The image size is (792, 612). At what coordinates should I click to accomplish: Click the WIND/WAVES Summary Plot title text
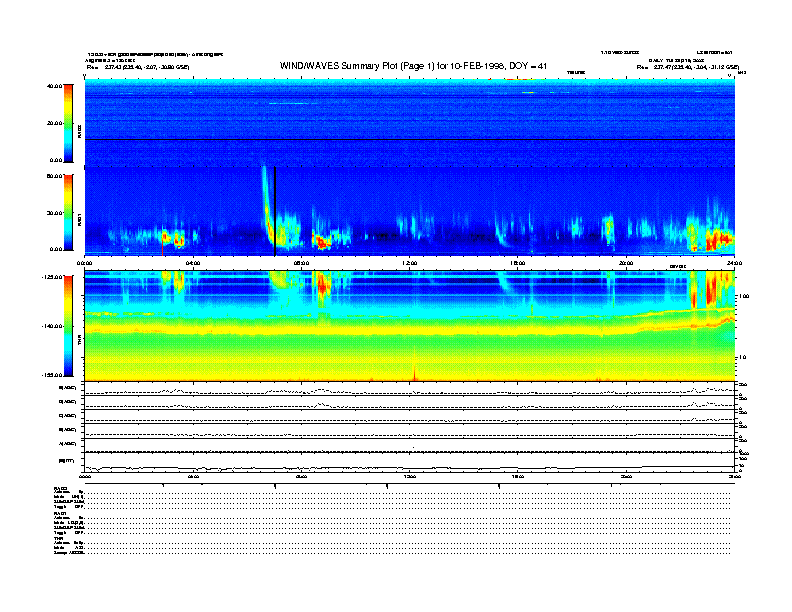pyautogui.click(x=413, y=66)
